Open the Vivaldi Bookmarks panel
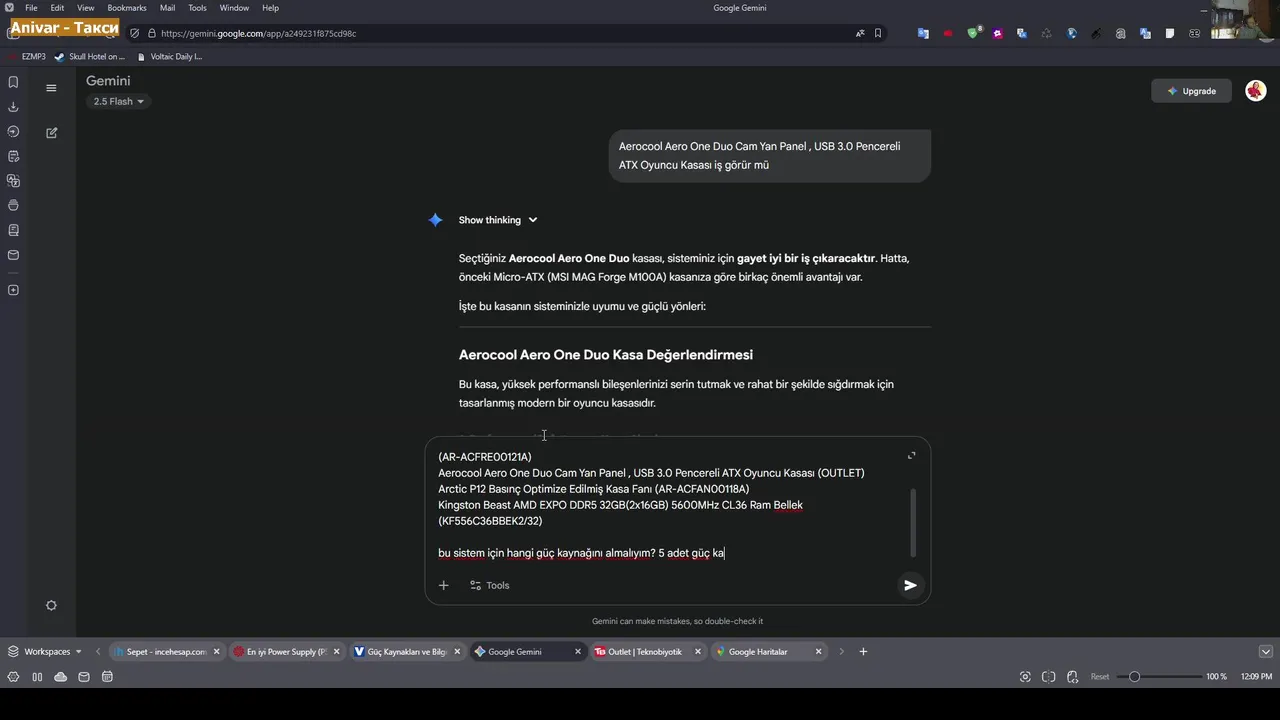The height and width of the screenshot is (720, 1280). (13, 82)
